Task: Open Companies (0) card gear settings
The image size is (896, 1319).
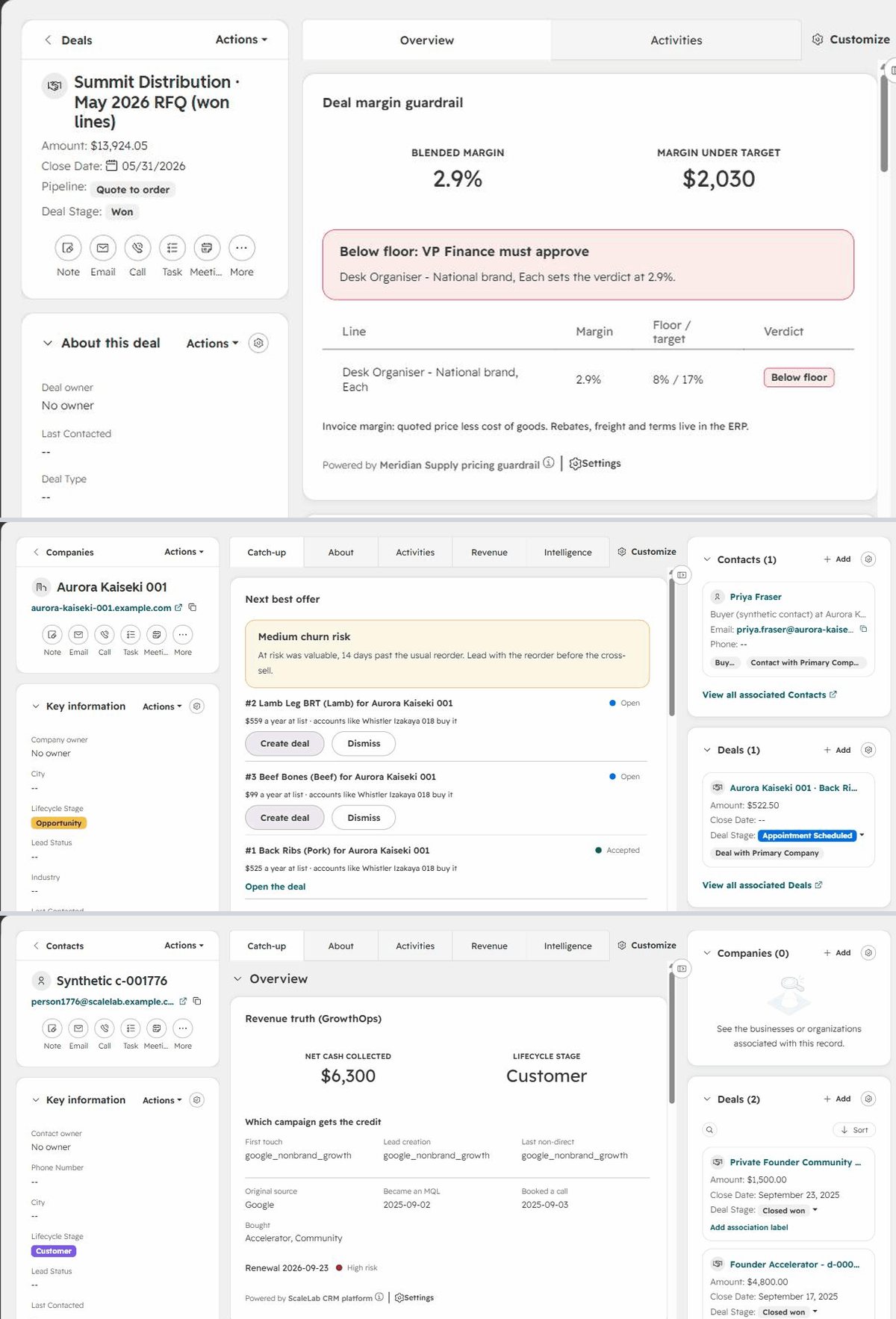Action: pyautogui.click(x=868, y=952)
